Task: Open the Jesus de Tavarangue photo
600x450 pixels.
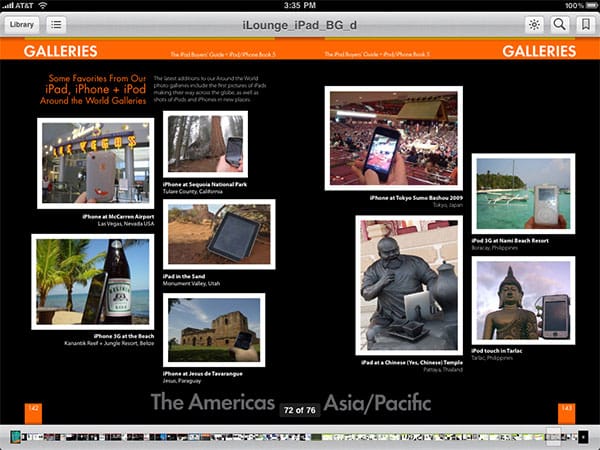Action: click(x=214, y=330)
